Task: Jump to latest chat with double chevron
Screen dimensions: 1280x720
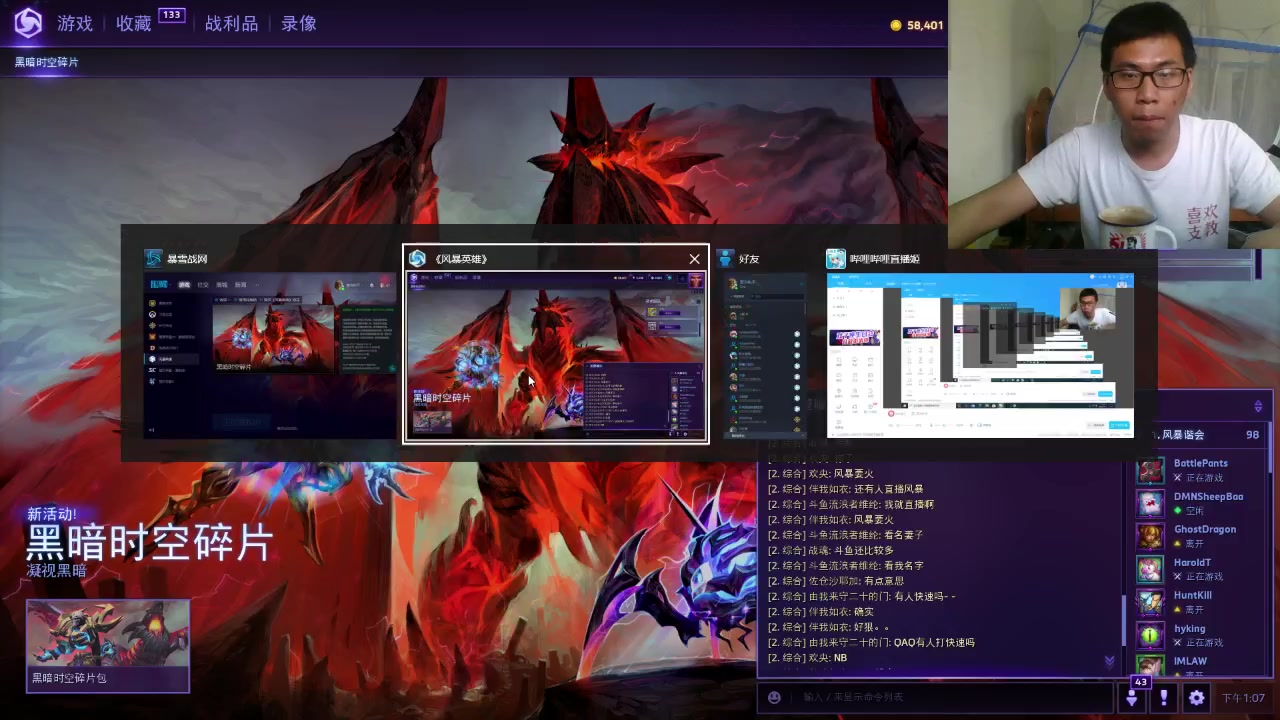Action: [x=1109, y=662]
